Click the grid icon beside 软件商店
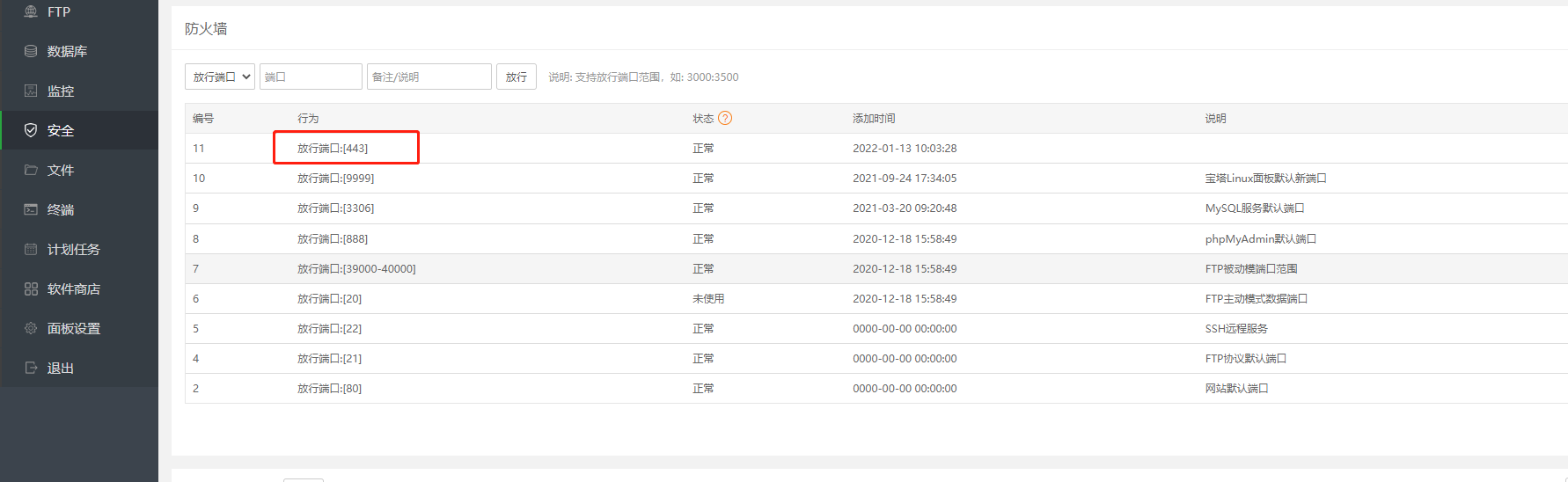Screen dimensions: 1568x482 [x=31, y=288]
